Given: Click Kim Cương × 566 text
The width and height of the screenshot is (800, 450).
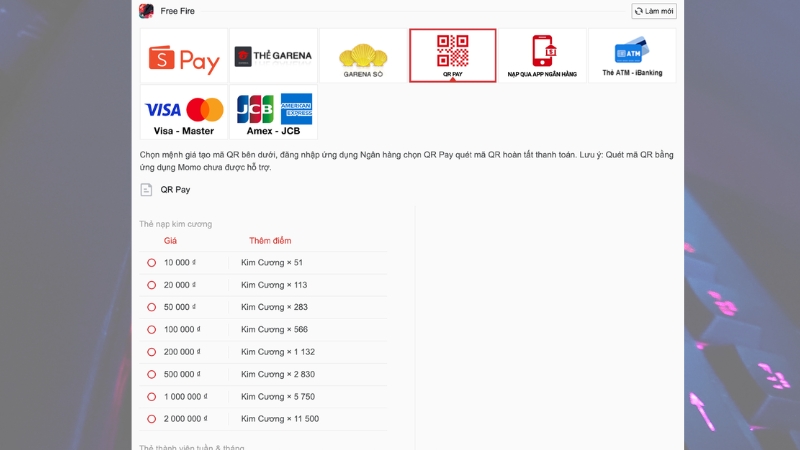Looking at the screenshot, I should coord(274,329).
